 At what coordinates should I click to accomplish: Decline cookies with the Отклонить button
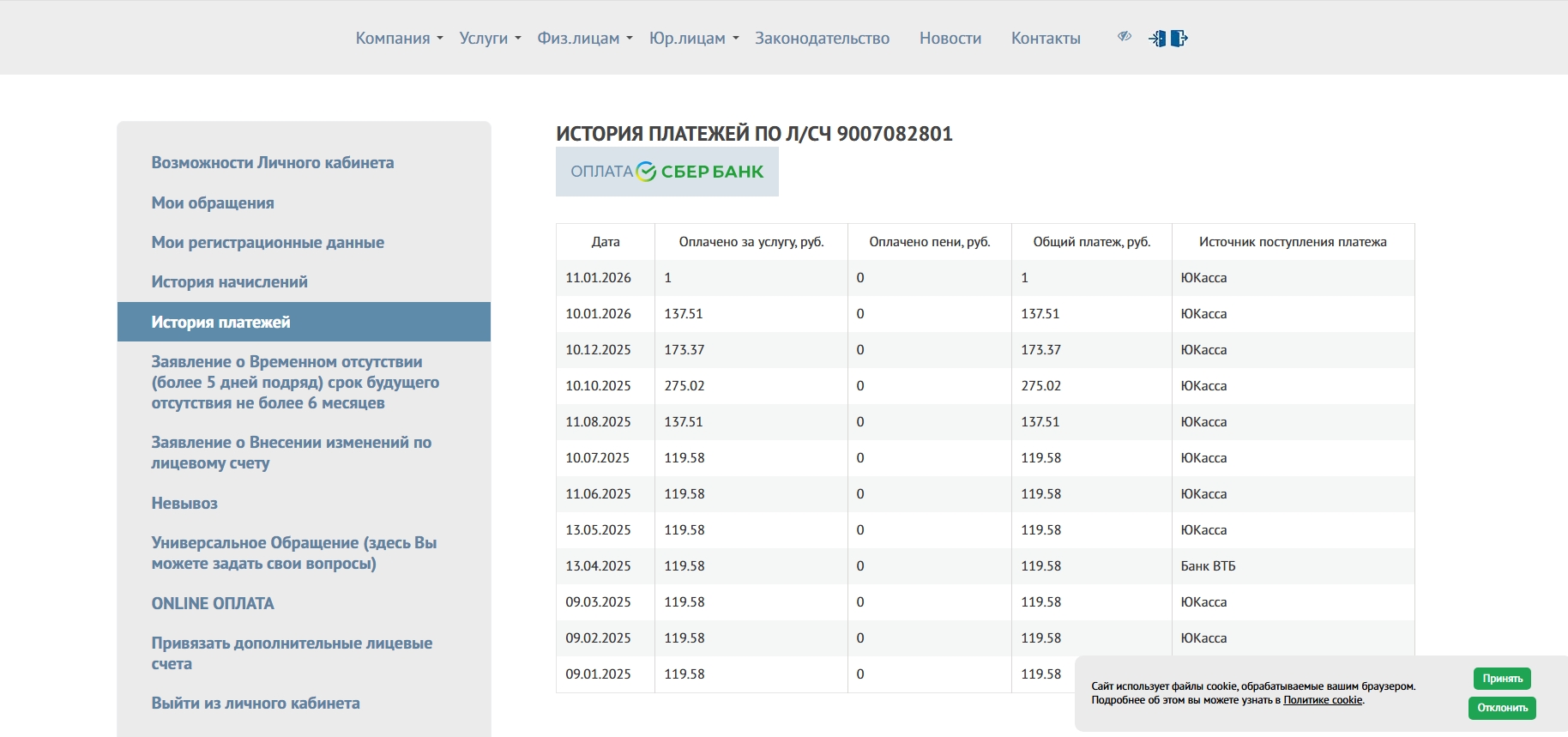click(x=1502, y=708)
